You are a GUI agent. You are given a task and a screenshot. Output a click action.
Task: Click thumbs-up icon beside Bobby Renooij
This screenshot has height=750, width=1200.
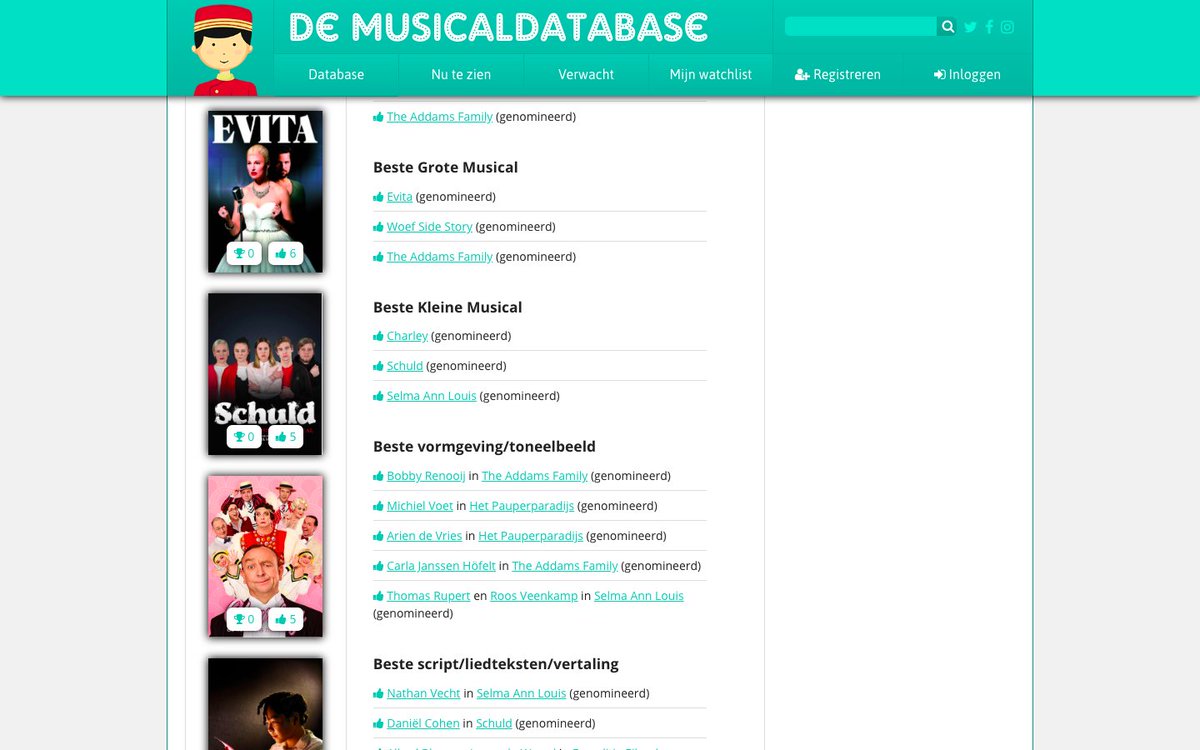pos(379,476)
